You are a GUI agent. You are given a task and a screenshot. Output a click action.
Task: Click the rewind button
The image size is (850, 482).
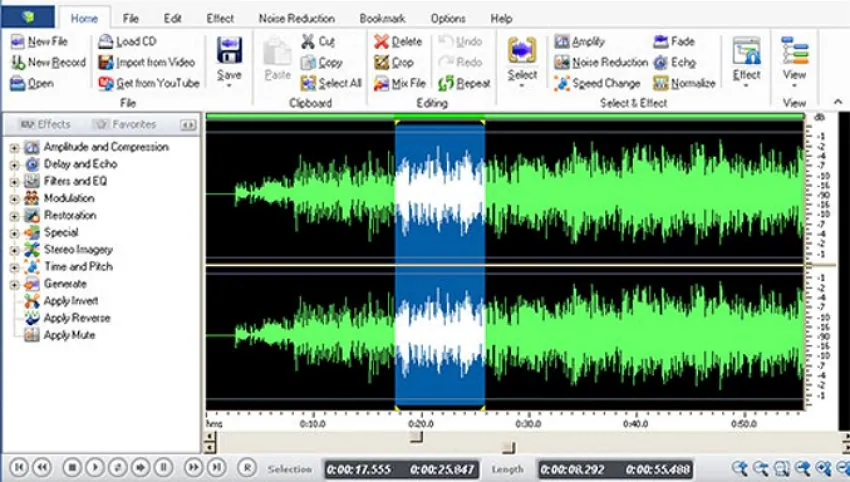[x=42, y=467]
